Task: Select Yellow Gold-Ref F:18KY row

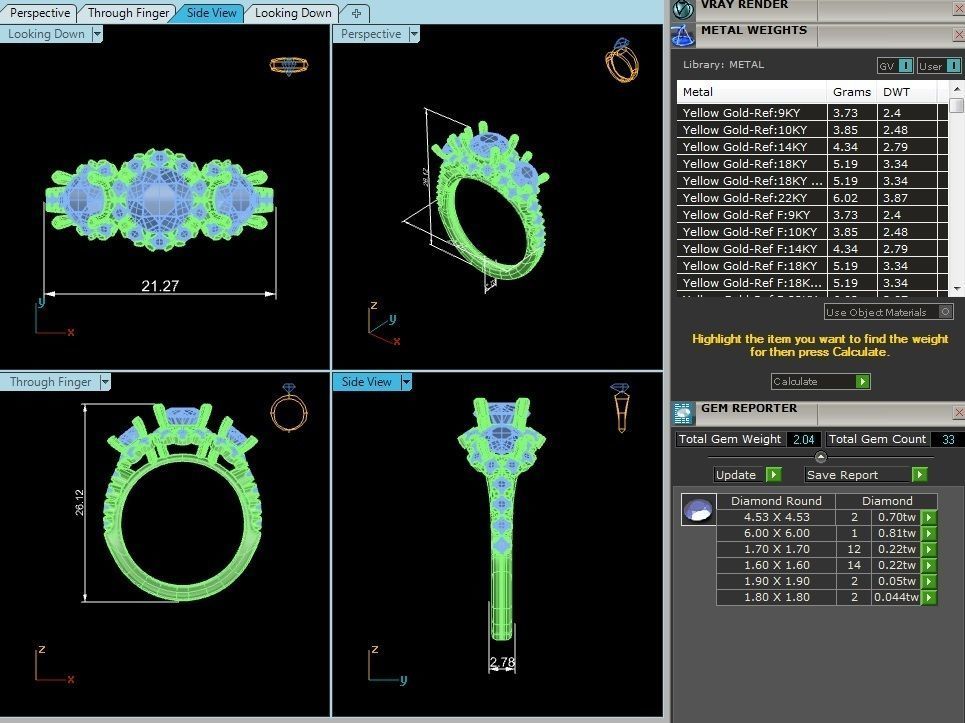Action: coord(812,266)
